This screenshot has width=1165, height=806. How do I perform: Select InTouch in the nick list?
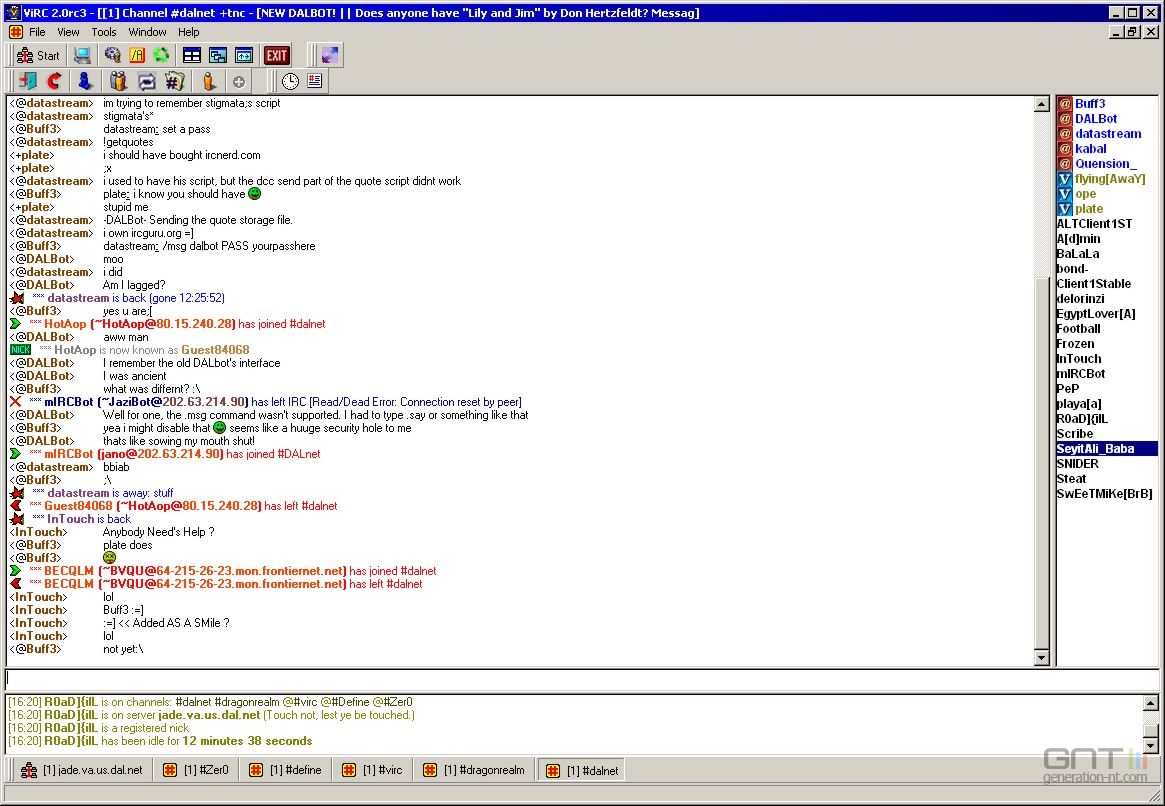point(1106,359)
